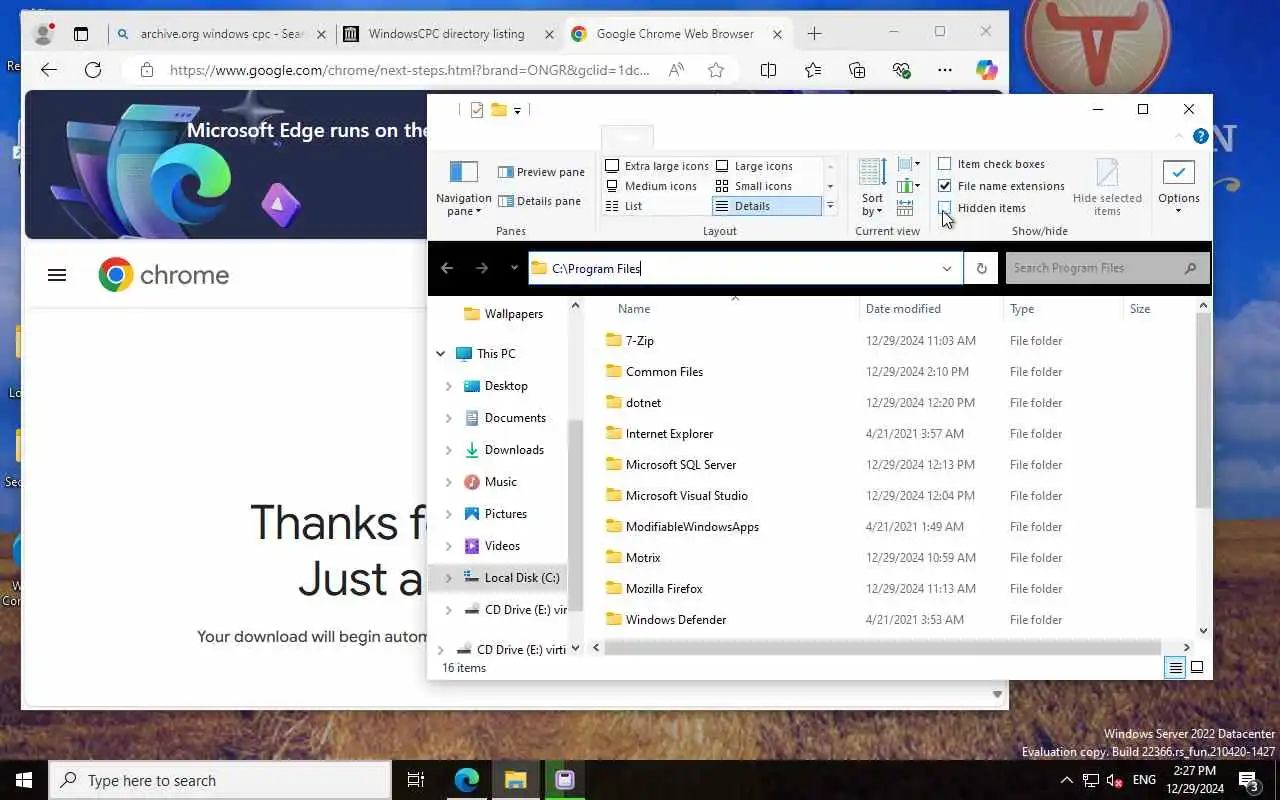Click the Group by icon in Current view

pyautogui.click(x=908, y=164)
